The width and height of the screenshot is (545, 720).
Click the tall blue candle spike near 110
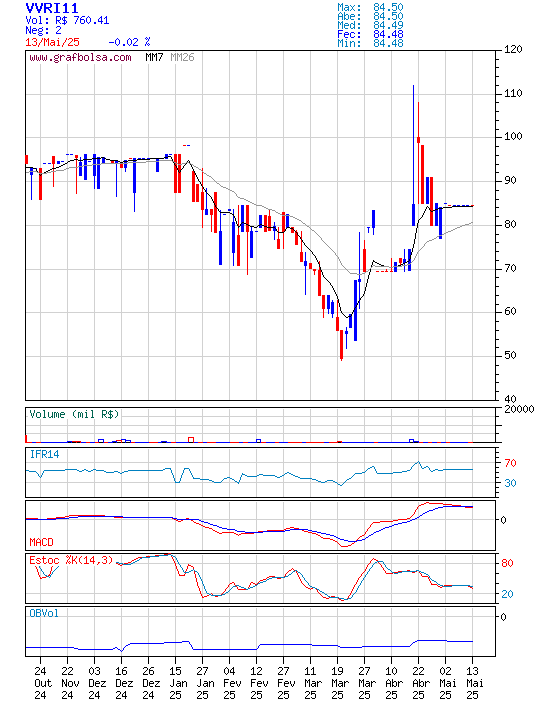(413, 155)
